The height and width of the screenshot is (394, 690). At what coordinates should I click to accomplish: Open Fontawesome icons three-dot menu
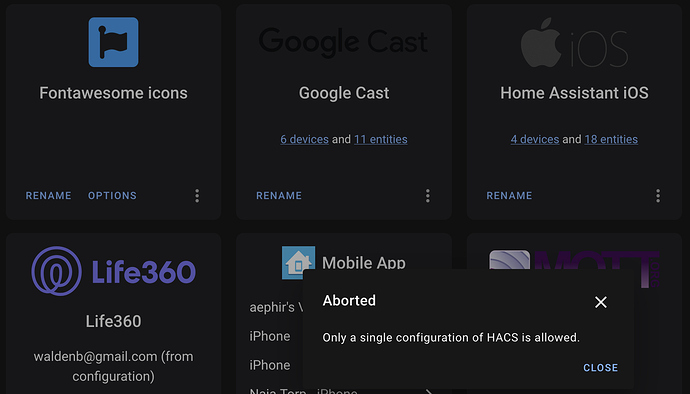(197, 196)
